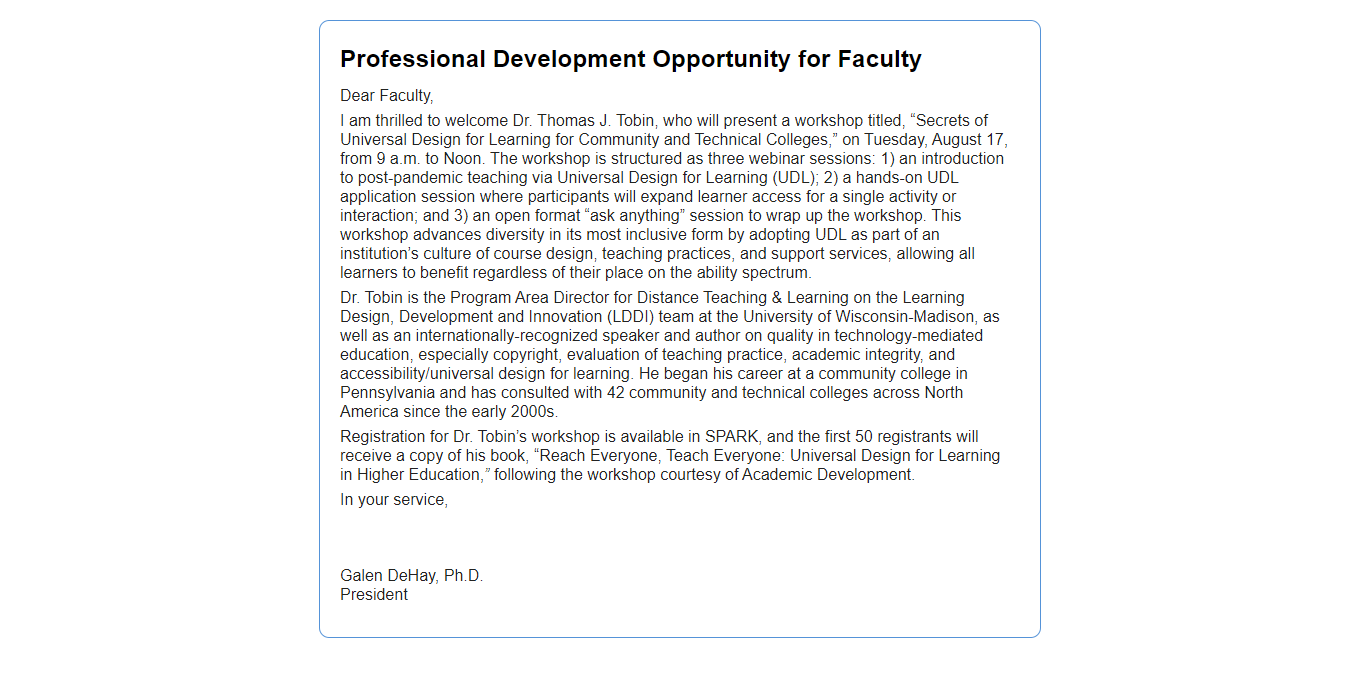Viewport: 1360px width, 687px height.
Task: Click the title "Program Area Director"
Action: click(x=527, y=298)
